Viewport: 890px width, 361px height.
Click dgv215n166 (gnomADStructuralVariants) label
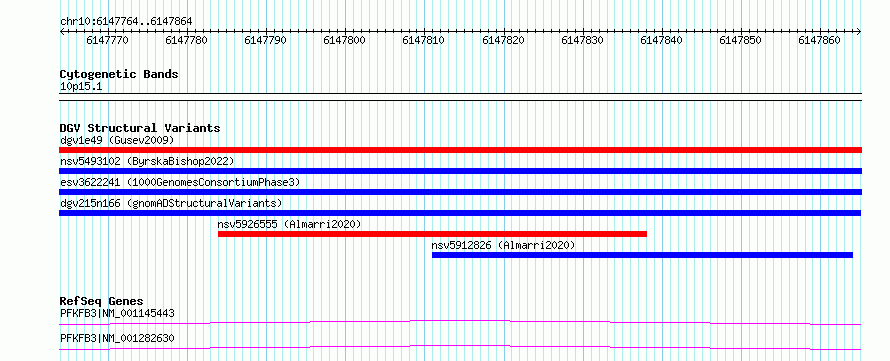tap(171, 203)
